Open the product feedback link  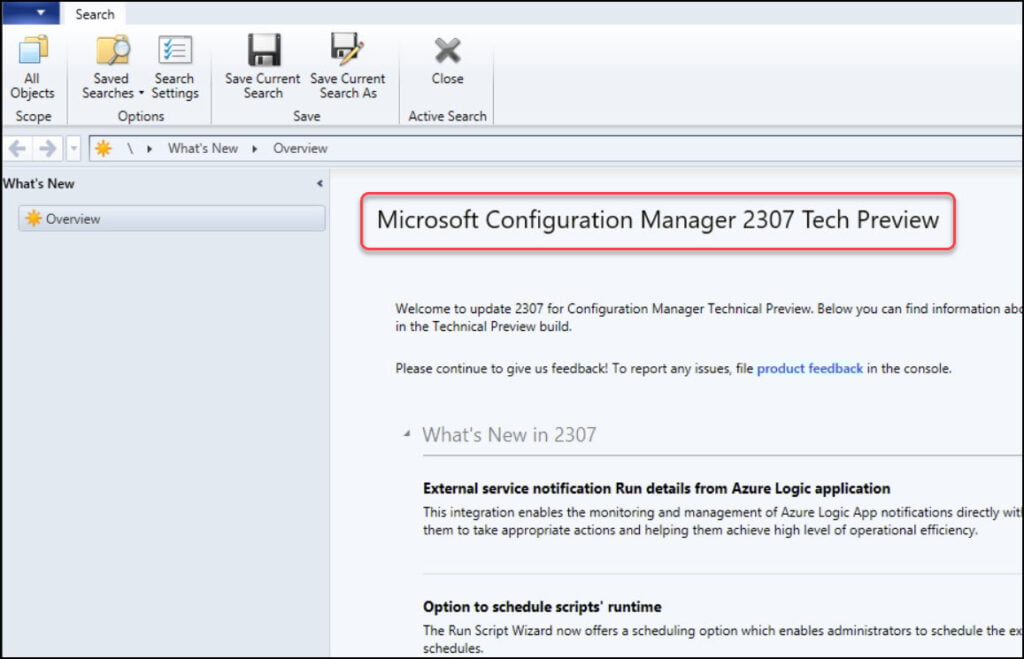[810, 368]
